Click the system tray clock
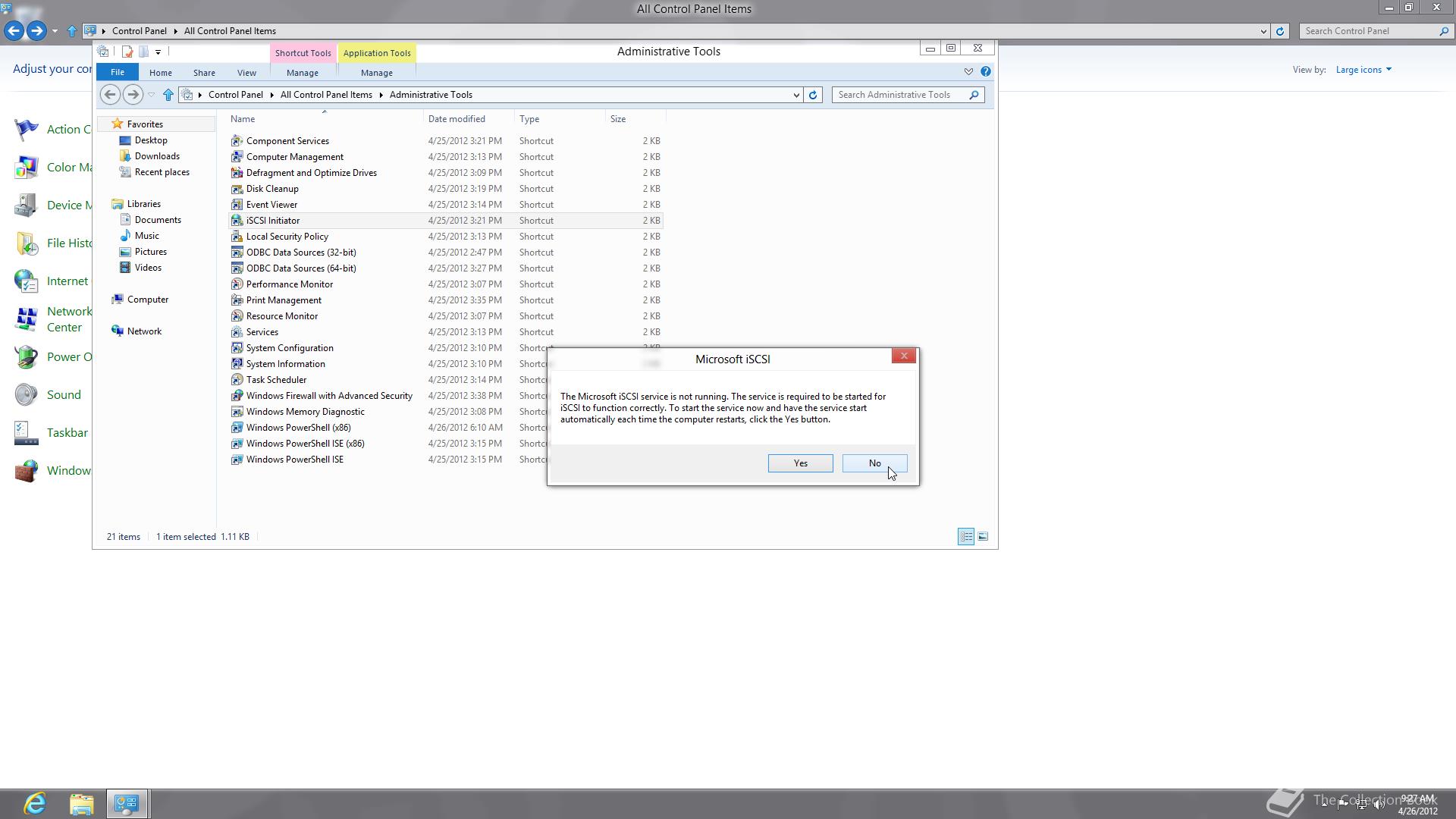1456x819 pixels. coord(1417,805)
